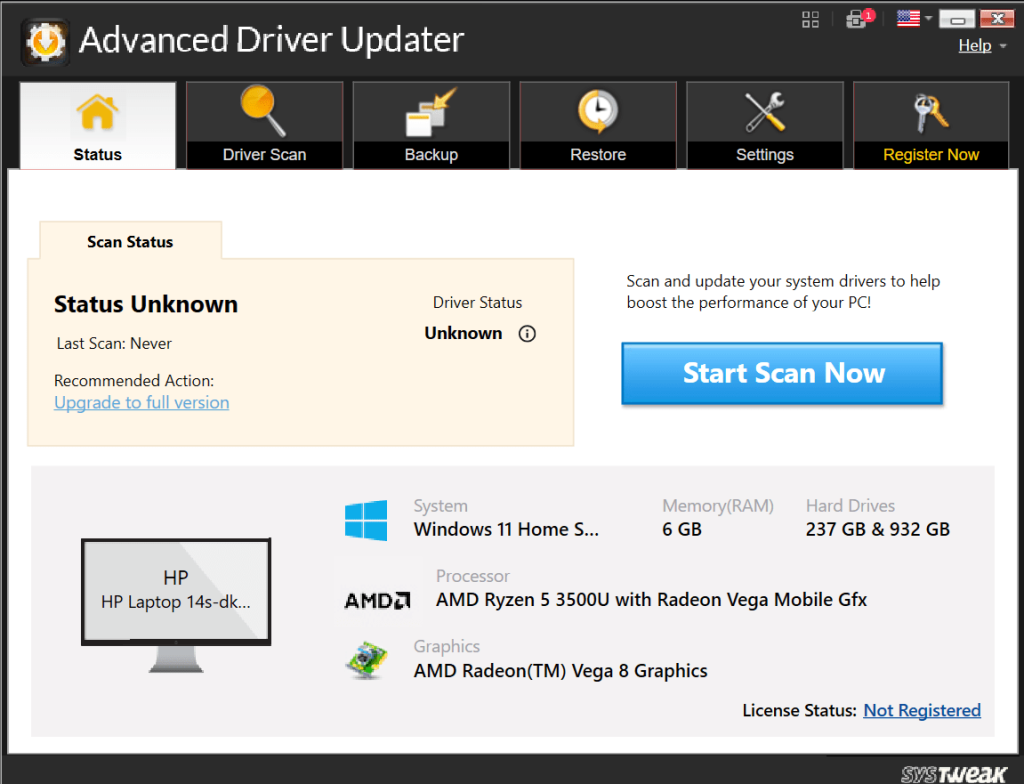Viewport: 1024px width, 784px height.
Task: Click the Windows logo next to System
Action: 366,521
